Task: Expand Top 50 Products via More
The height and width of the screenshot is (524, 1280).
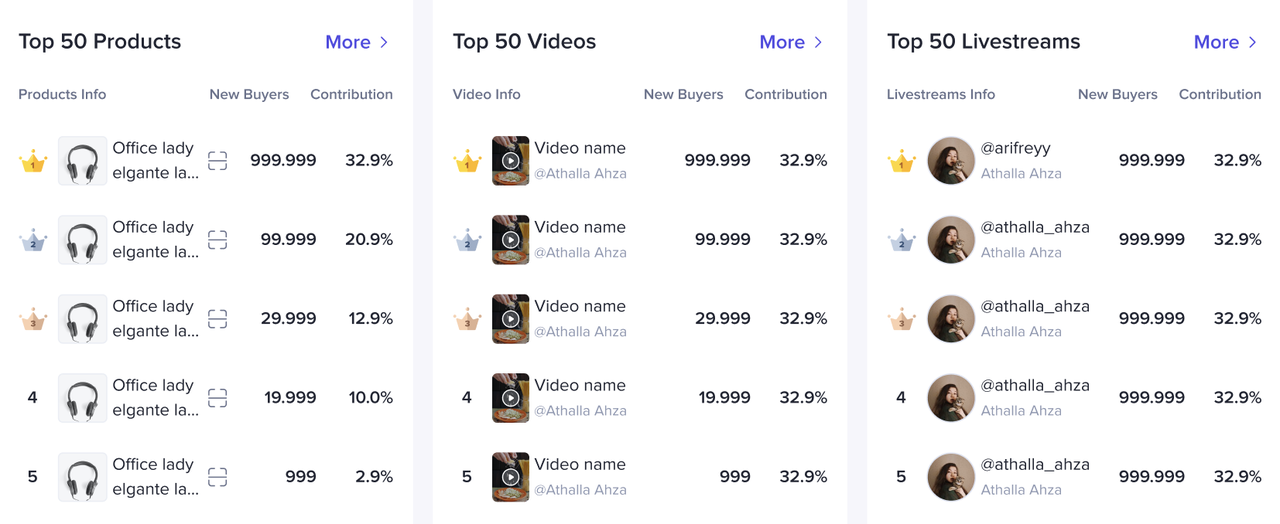Action: pos(357,42)
